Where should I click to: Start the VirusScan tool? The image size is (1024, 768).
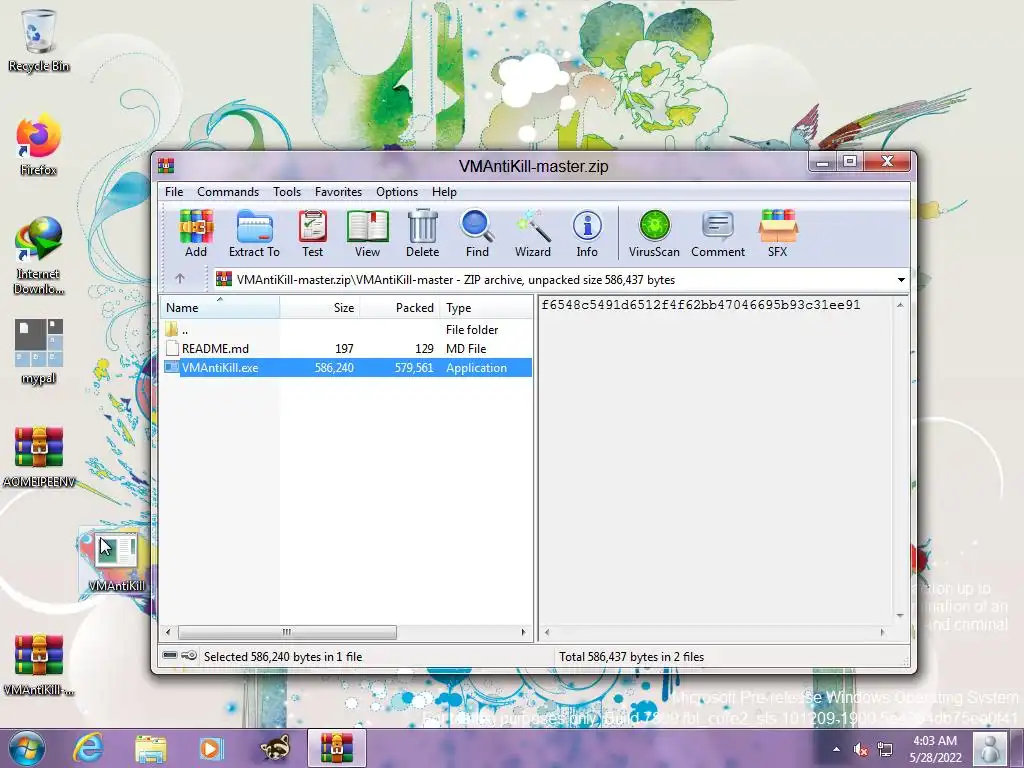pyautogui.click(x=654, y=233)
